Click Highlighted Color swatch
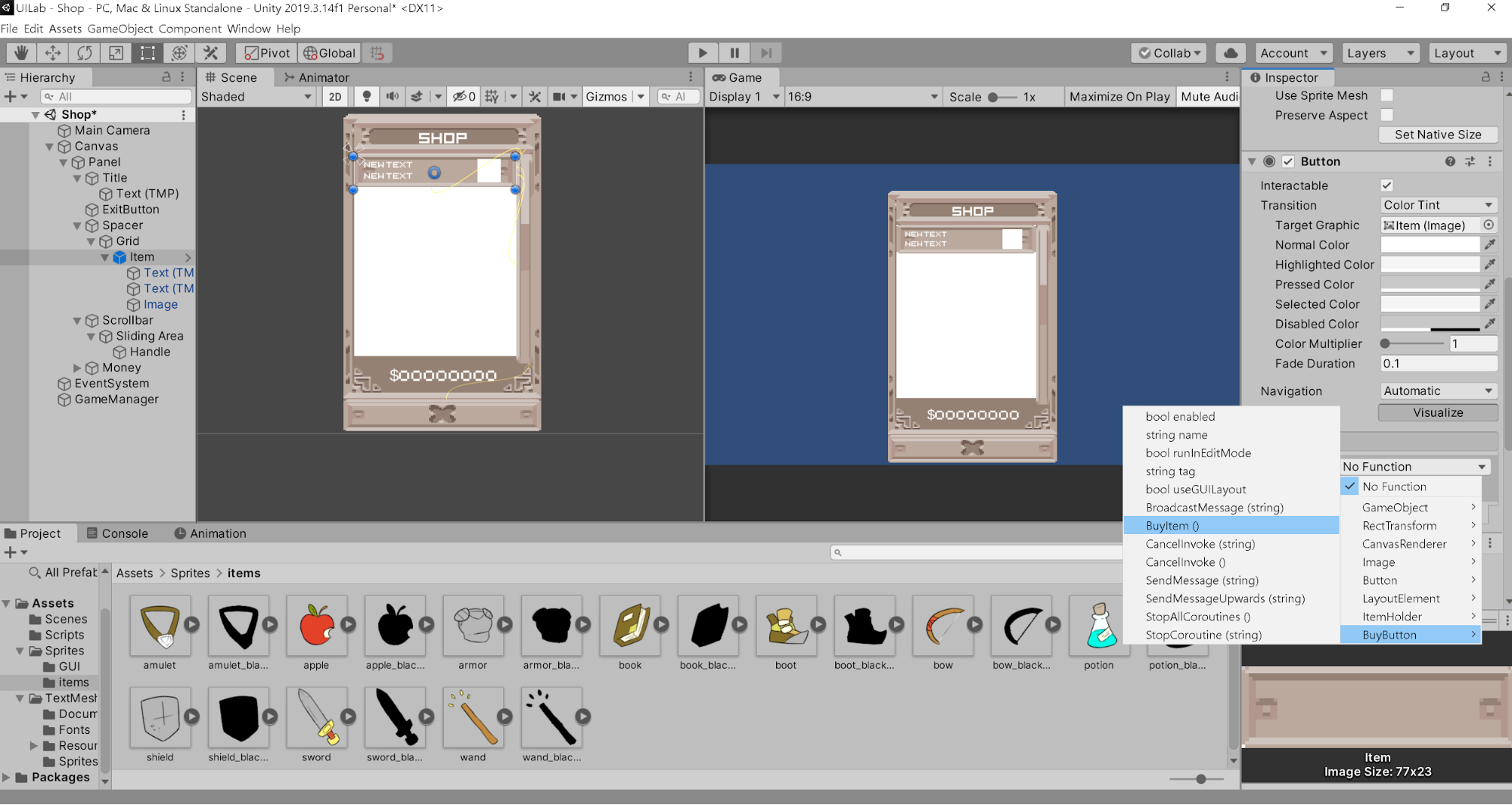1512x805 pixels. (x=1430, y=264)
